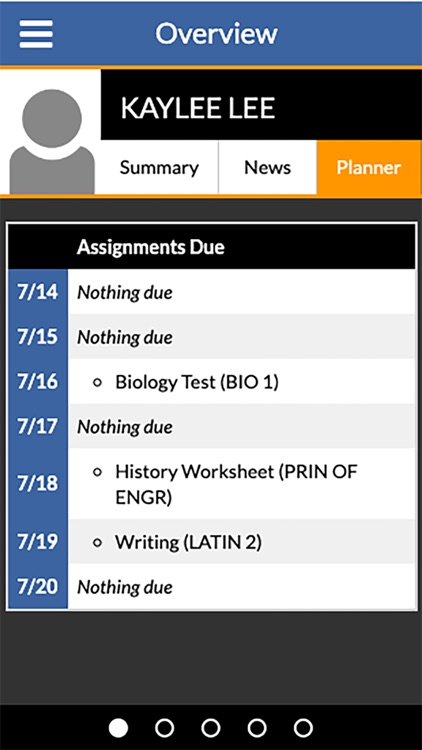This screenshot has width=422, height=750.
Task: Open the Biology Test (BIO 1) assignment
Action: click(197, 382)
